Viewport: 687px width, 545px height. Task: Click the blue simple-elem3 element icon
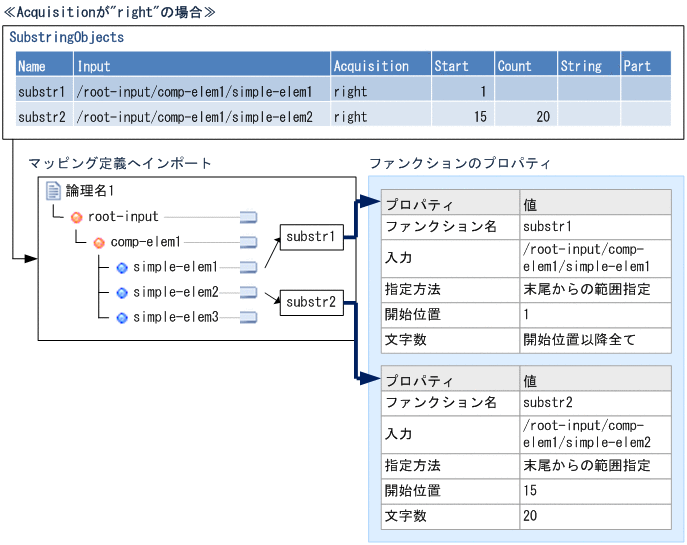[122, 318]
